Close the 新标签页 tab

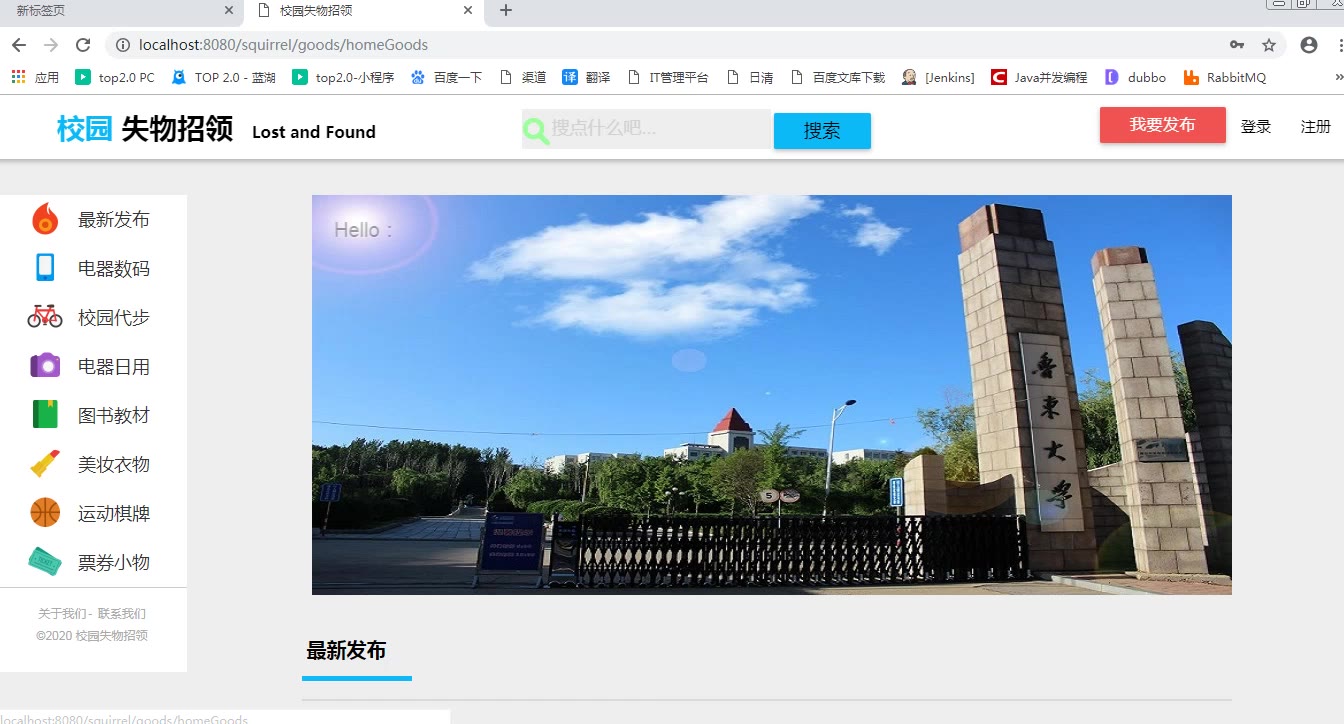point(228,11)
